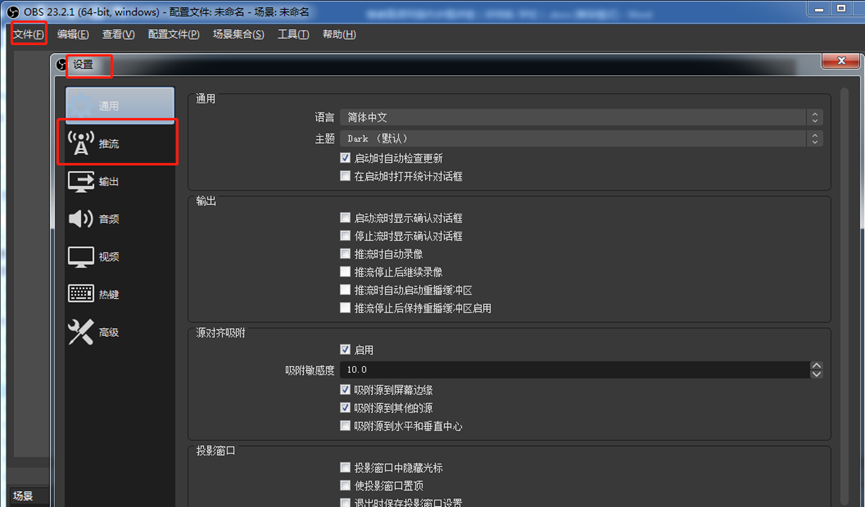The image size is (865, 507).
Task: Toggle 吸附源到其他的源 checkbox
Action: (345, 408)
